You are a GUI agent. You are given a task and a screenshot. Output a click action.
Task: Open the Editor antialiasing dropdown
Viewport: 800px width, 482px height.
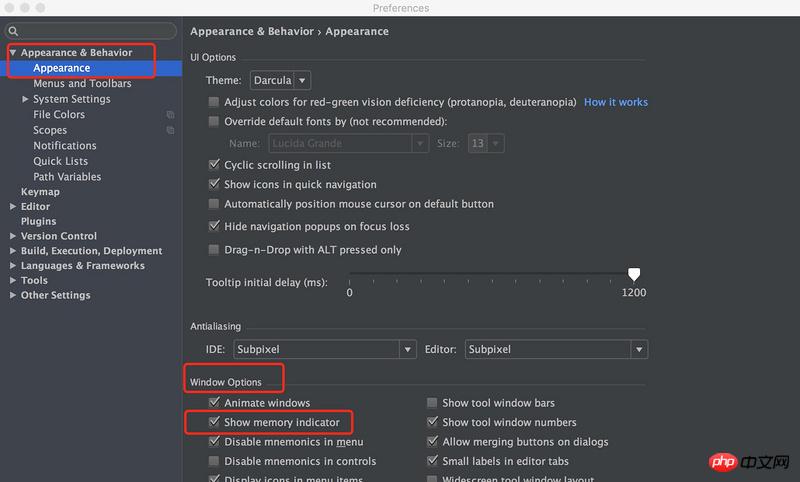coord(556,349)
